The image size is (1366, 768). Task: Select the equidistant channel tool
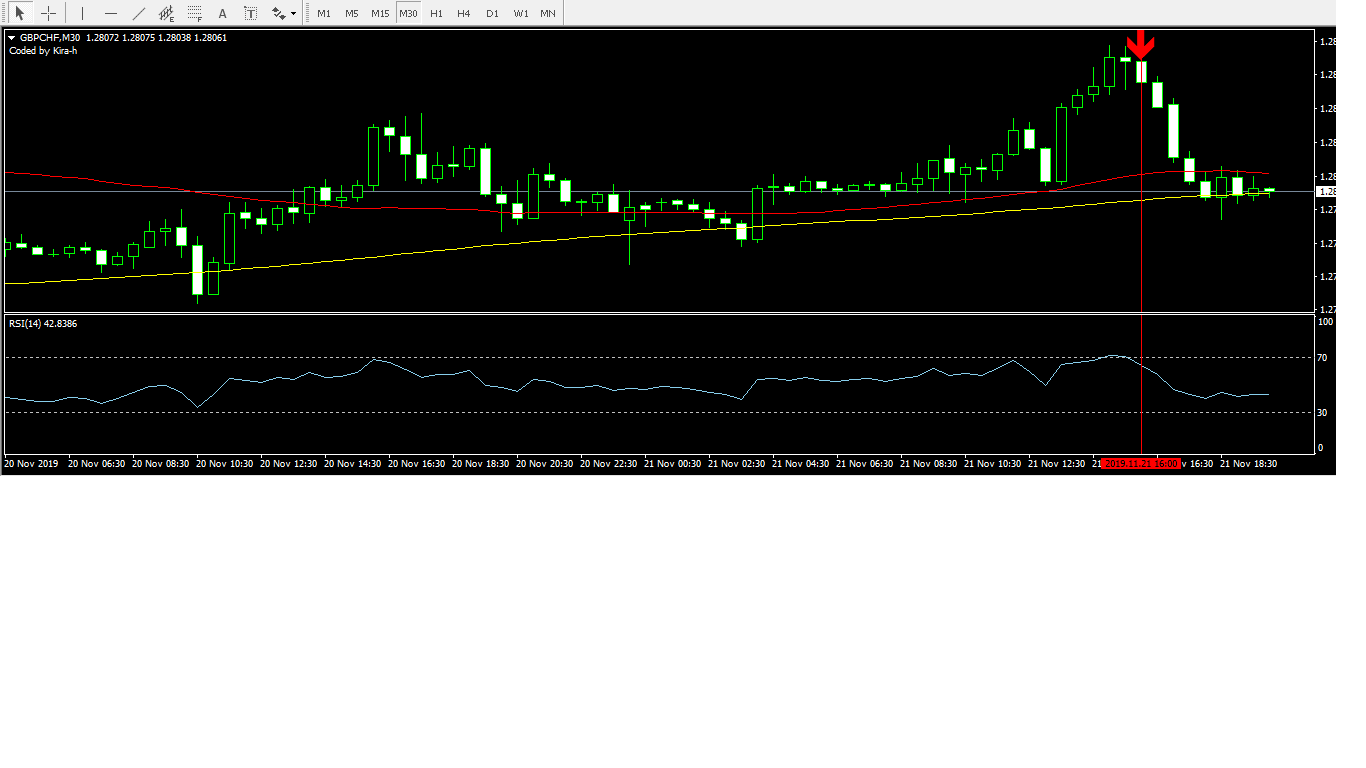[166, 13]
